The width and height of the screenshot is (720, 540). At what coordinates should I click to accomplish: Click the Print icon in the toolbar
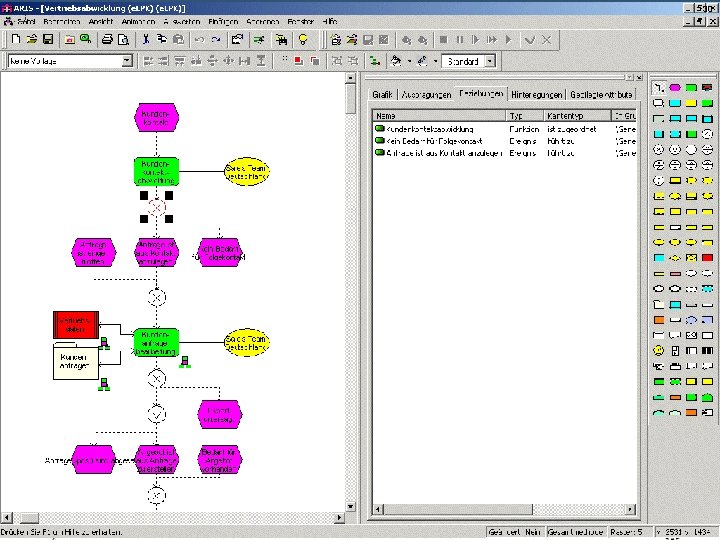click(107, 40)
